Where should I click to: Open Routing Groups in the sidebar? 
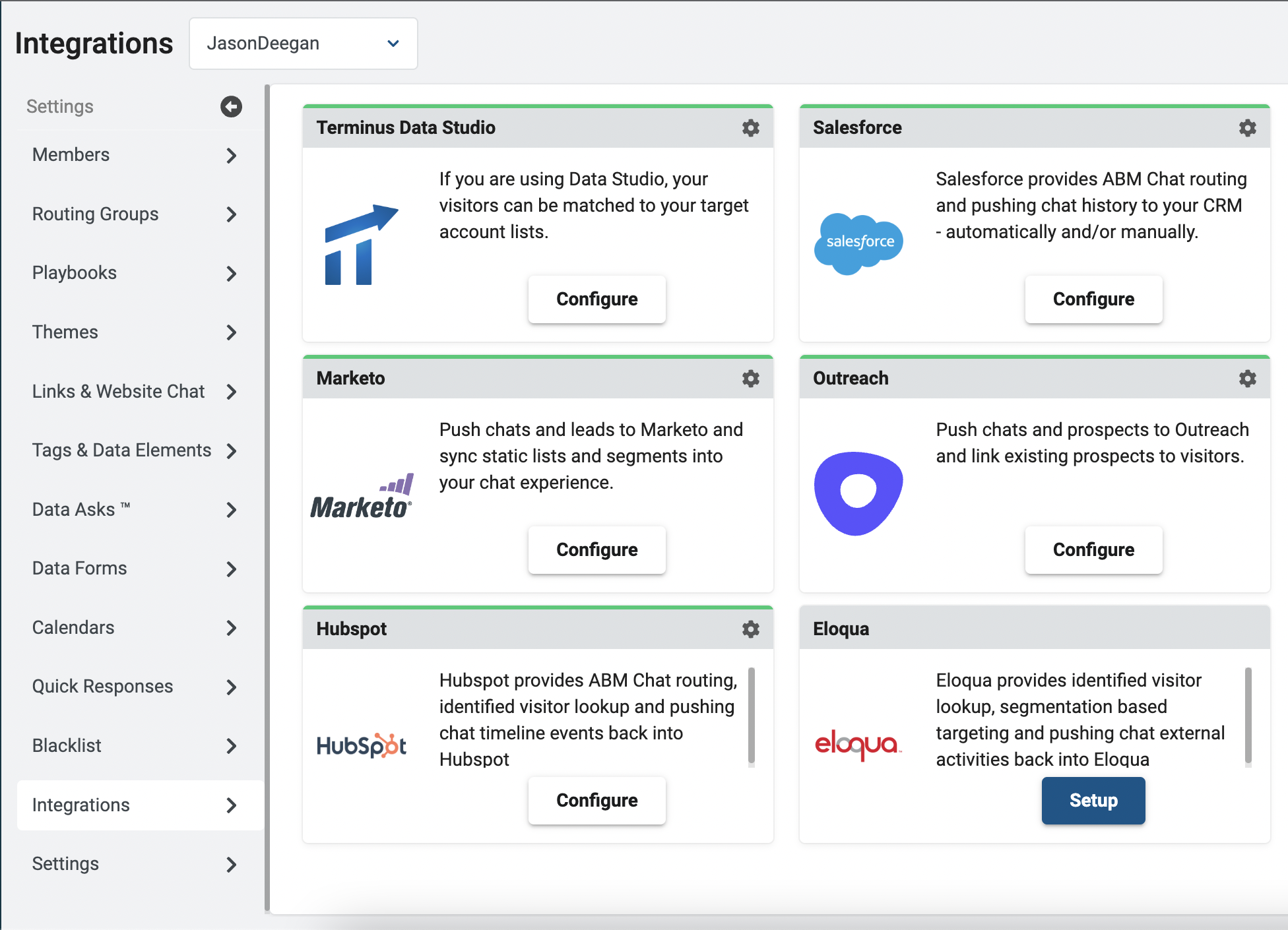140,214
